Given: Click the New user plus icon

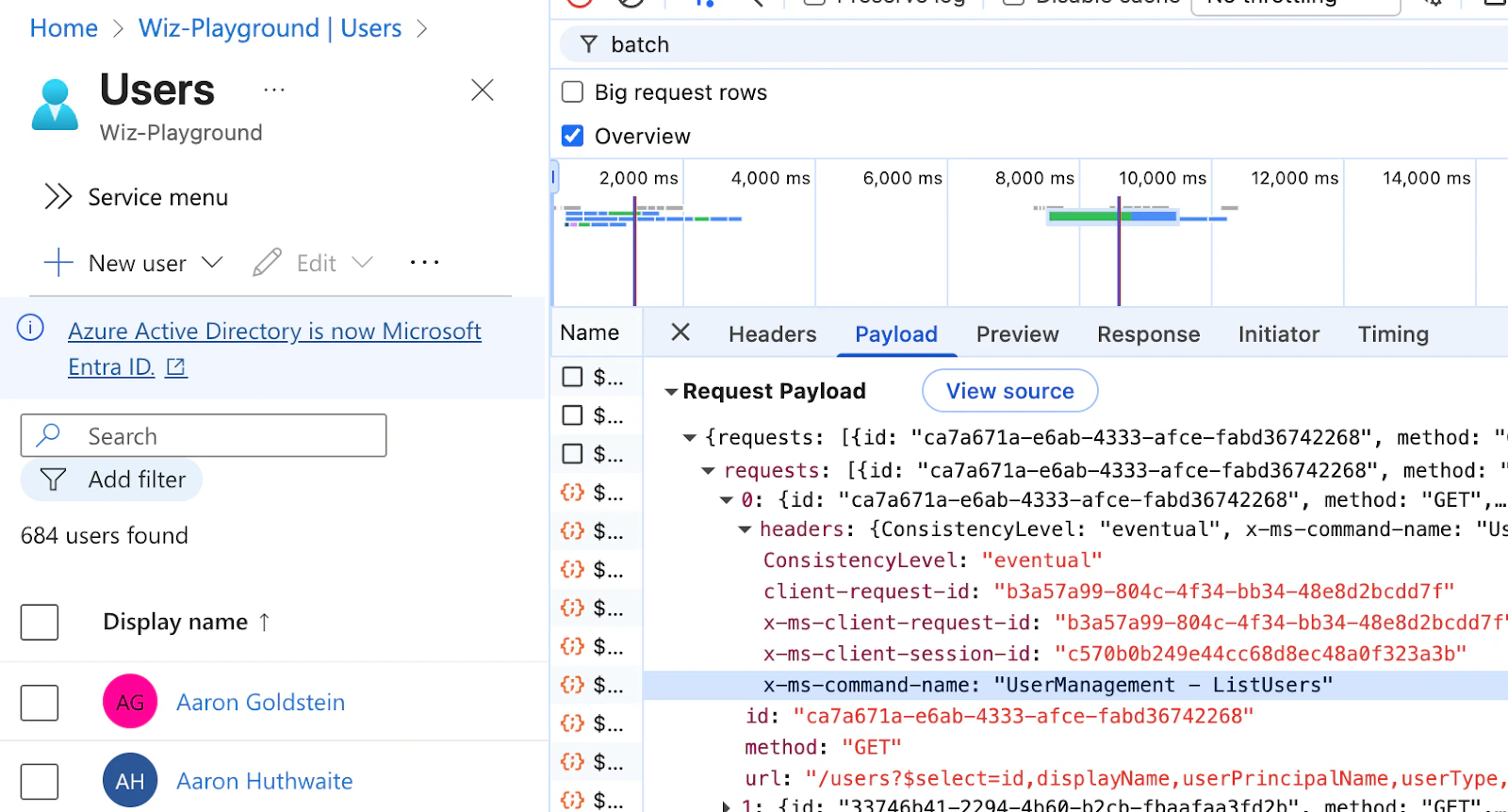Looking at the screenshot, I should coord(58,263).
